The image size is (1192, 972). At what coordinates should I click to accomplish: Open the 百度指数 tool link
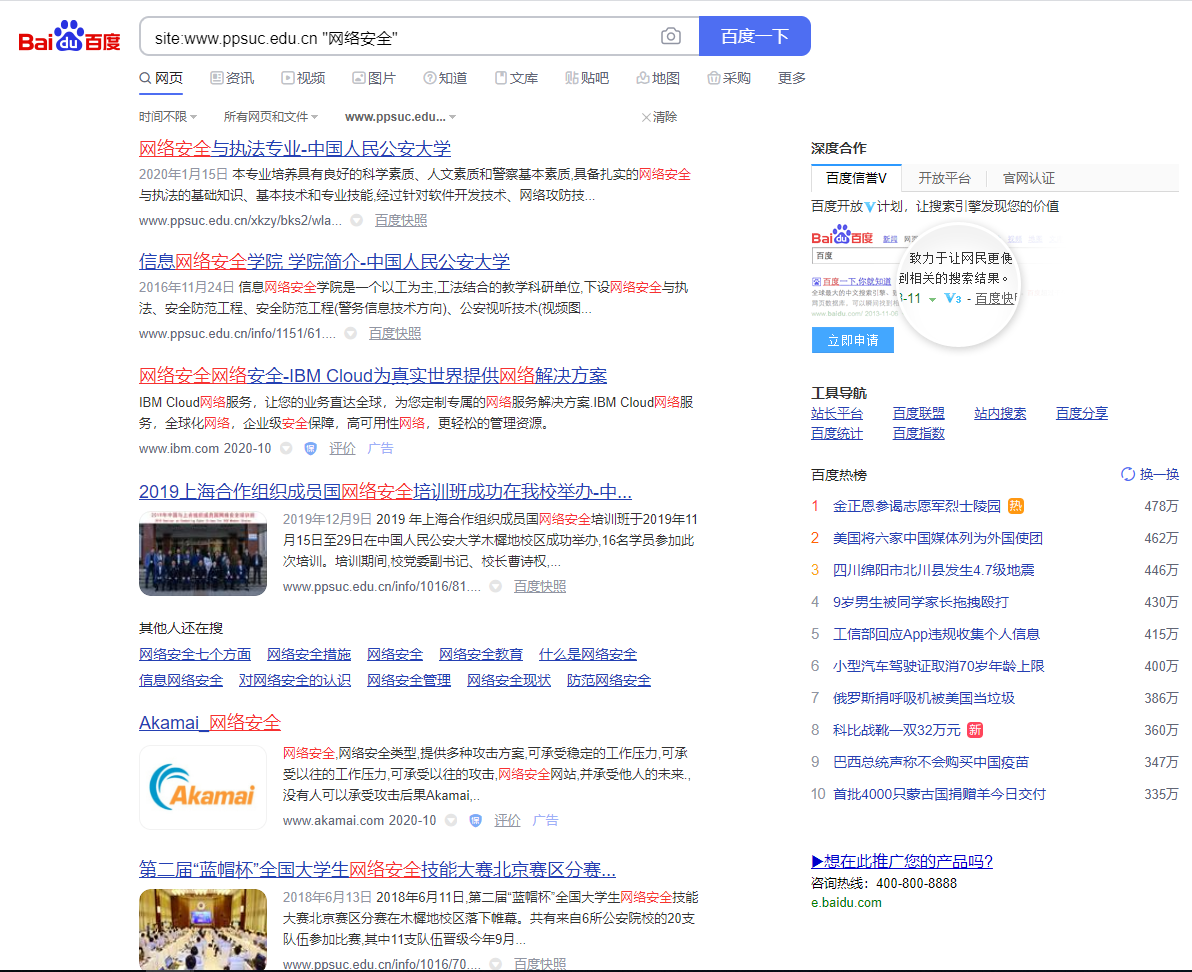(918, 433)
